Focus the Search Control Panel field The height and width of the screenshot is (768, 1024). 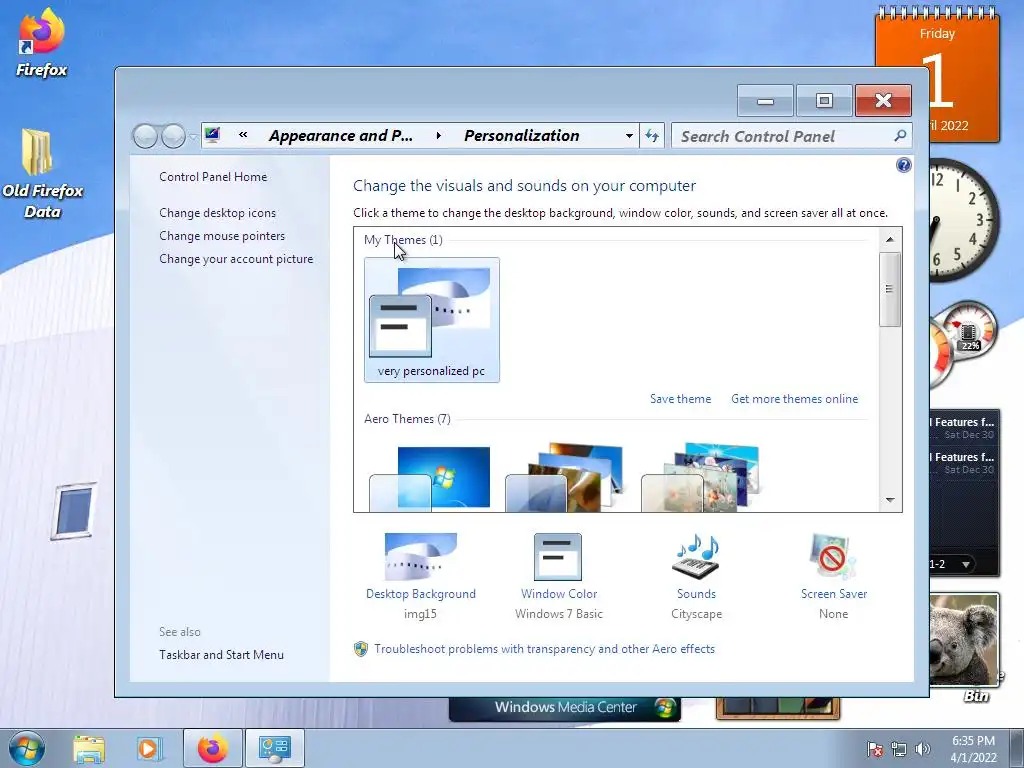791,136
